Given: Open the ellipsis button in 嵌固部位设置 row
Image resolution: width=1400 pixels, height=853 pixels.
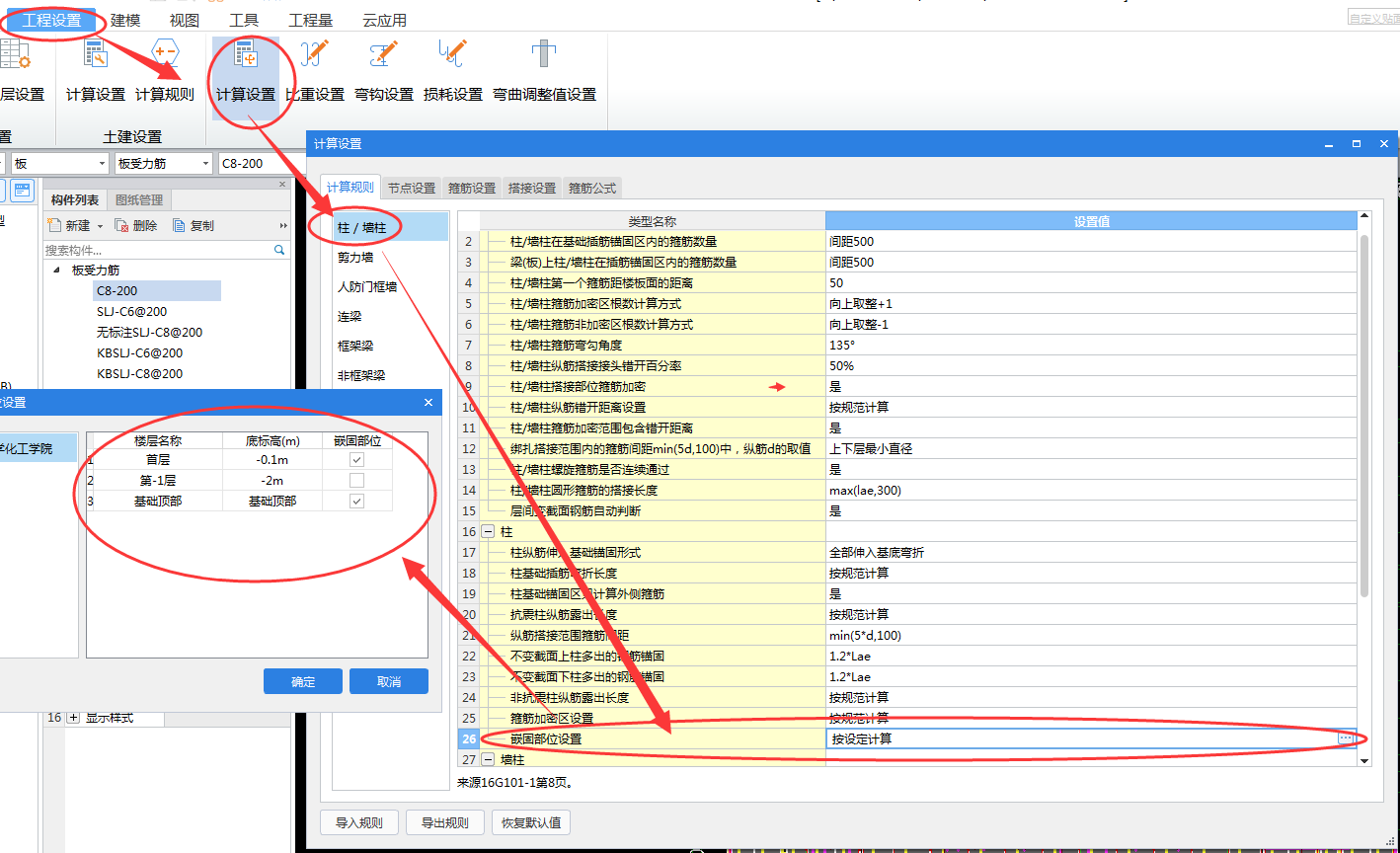Looking at the screenshot, I should [1346, 738].
